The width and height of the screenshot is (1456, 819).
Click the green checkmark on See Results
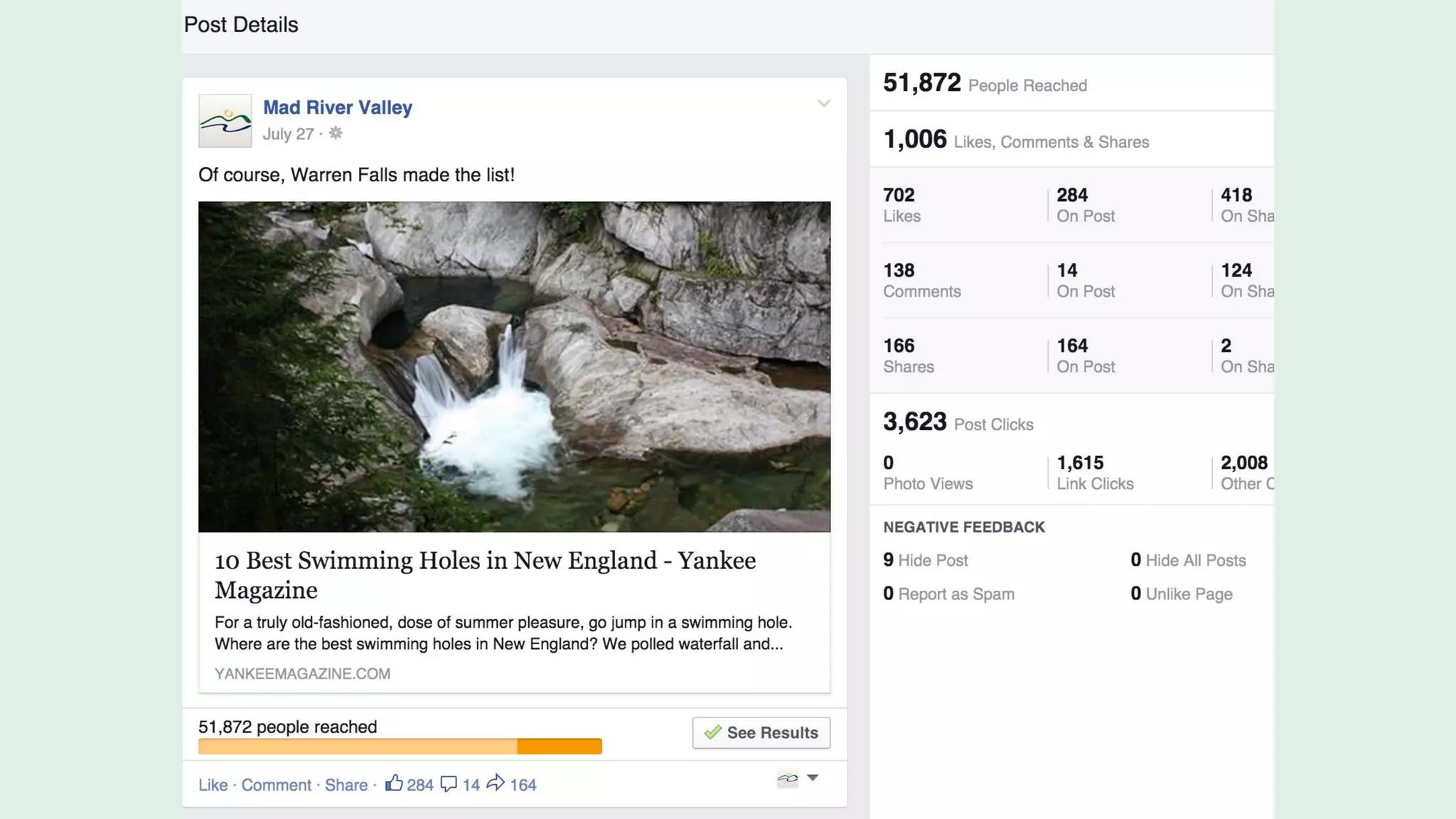click(712, 732)
